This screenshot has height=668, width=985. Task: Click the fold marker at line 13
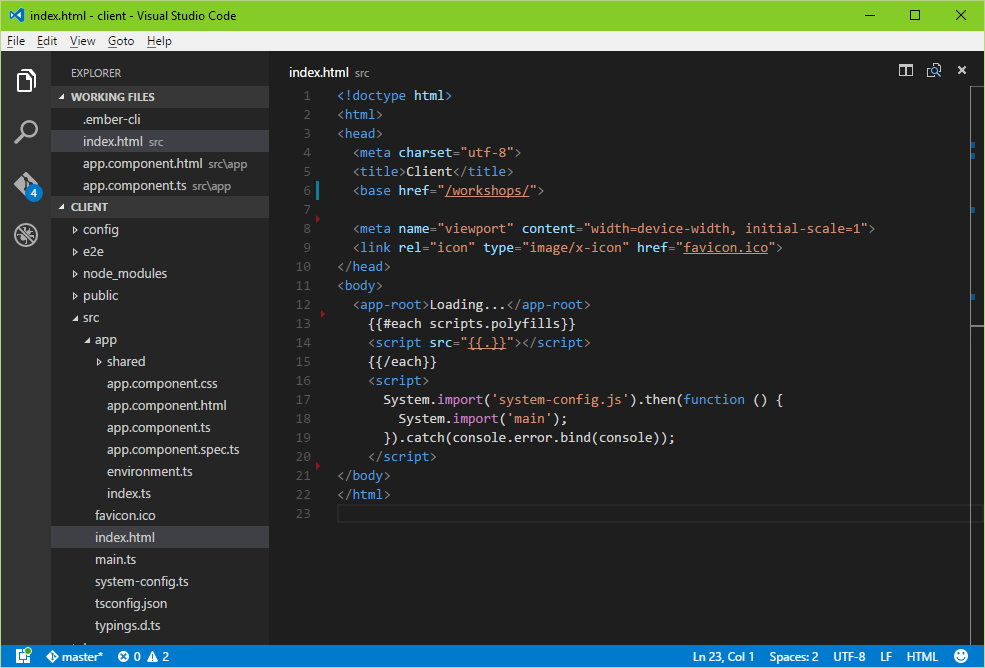click(323, 314)
